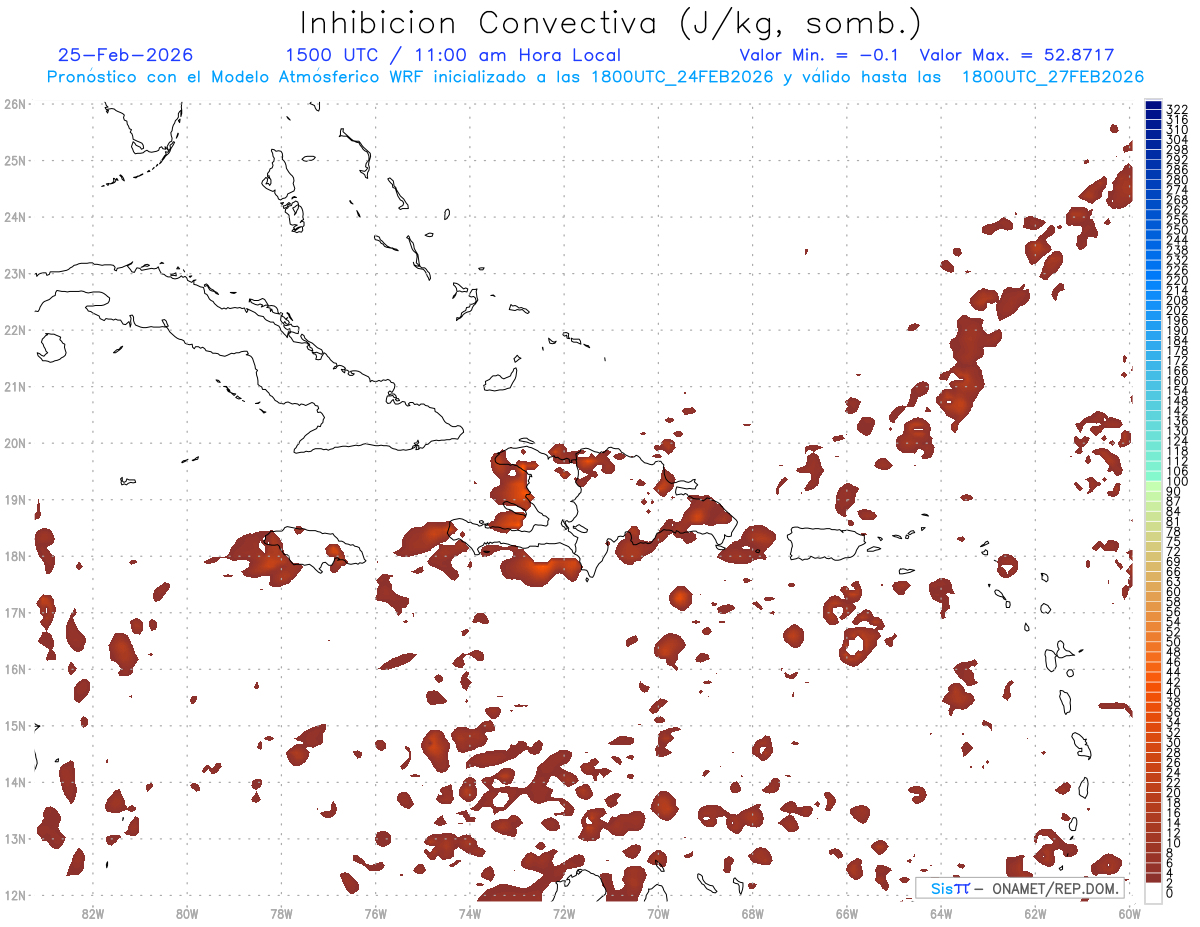The width and height of the screenshot is (1200, 927).
Task: Click the 322 value on the color scale
Action: 1177,109
